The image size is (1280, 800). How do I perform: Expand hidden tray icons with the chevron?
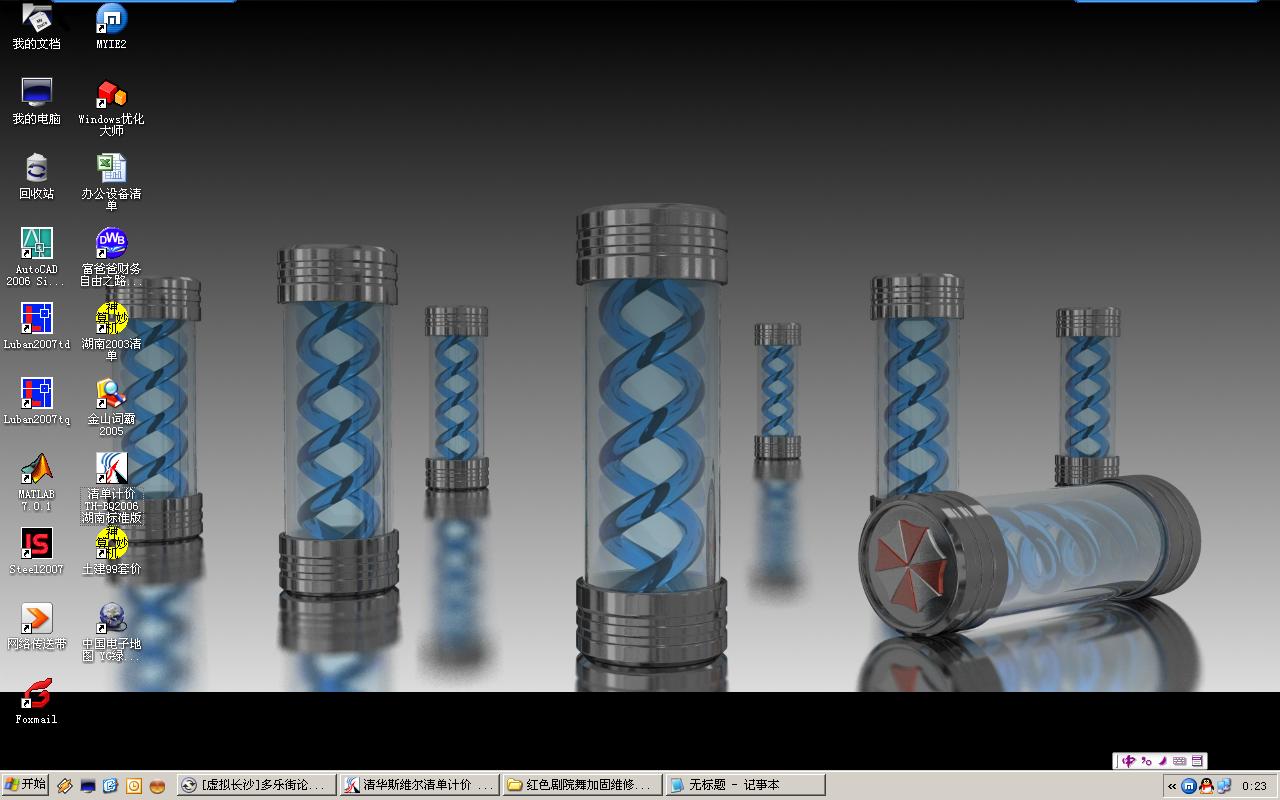[1172, 786]
